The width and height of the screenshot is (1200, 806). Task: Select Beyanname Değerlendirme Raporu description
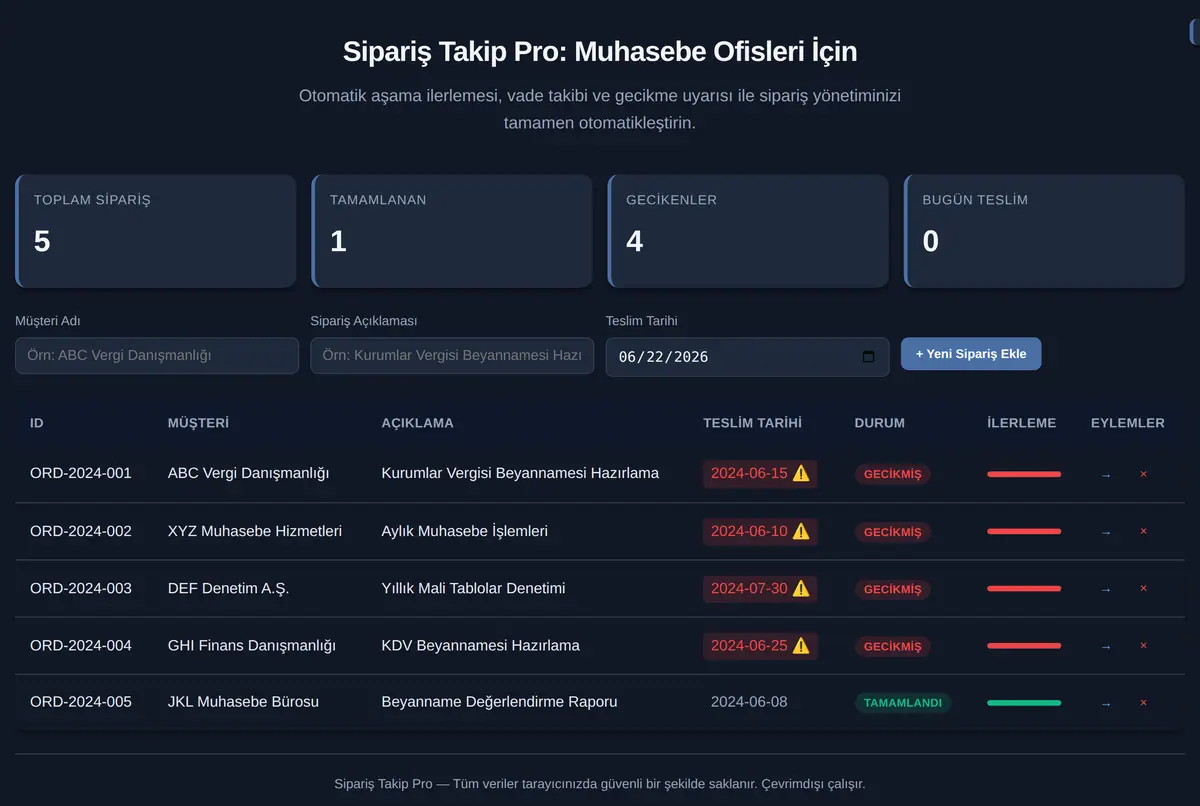499,702
